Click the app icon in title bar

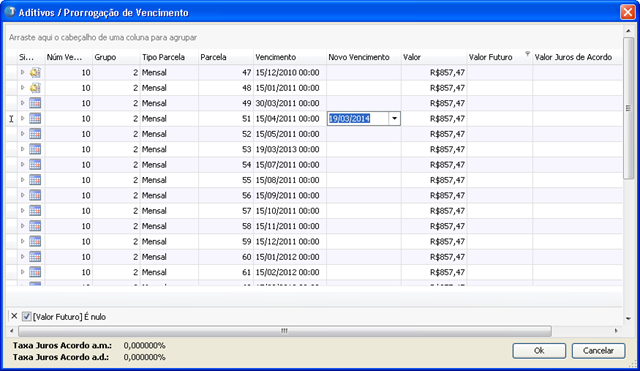point(10,12)
